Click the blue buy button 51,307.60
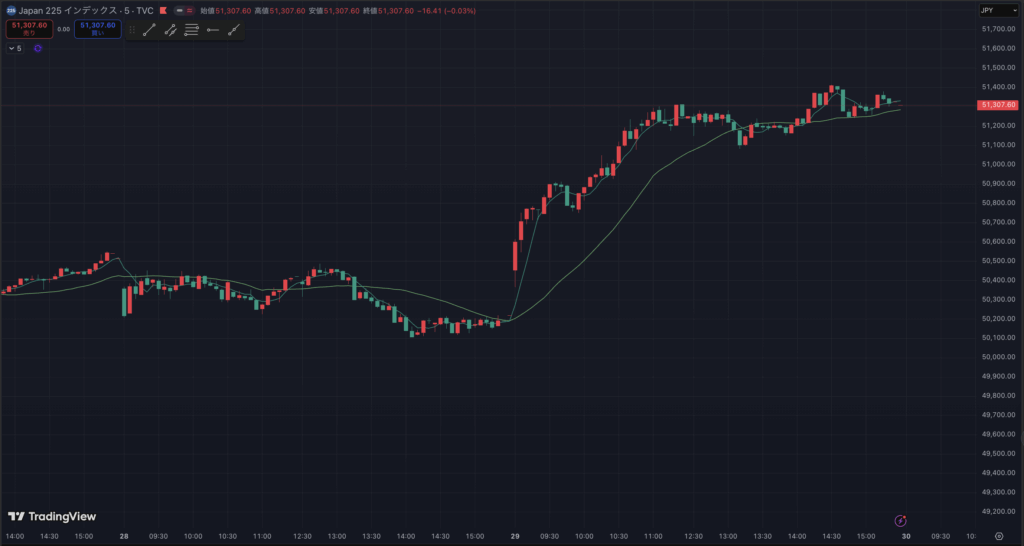Viewport: 1024px width, 546px height. [x=97, y=29]
